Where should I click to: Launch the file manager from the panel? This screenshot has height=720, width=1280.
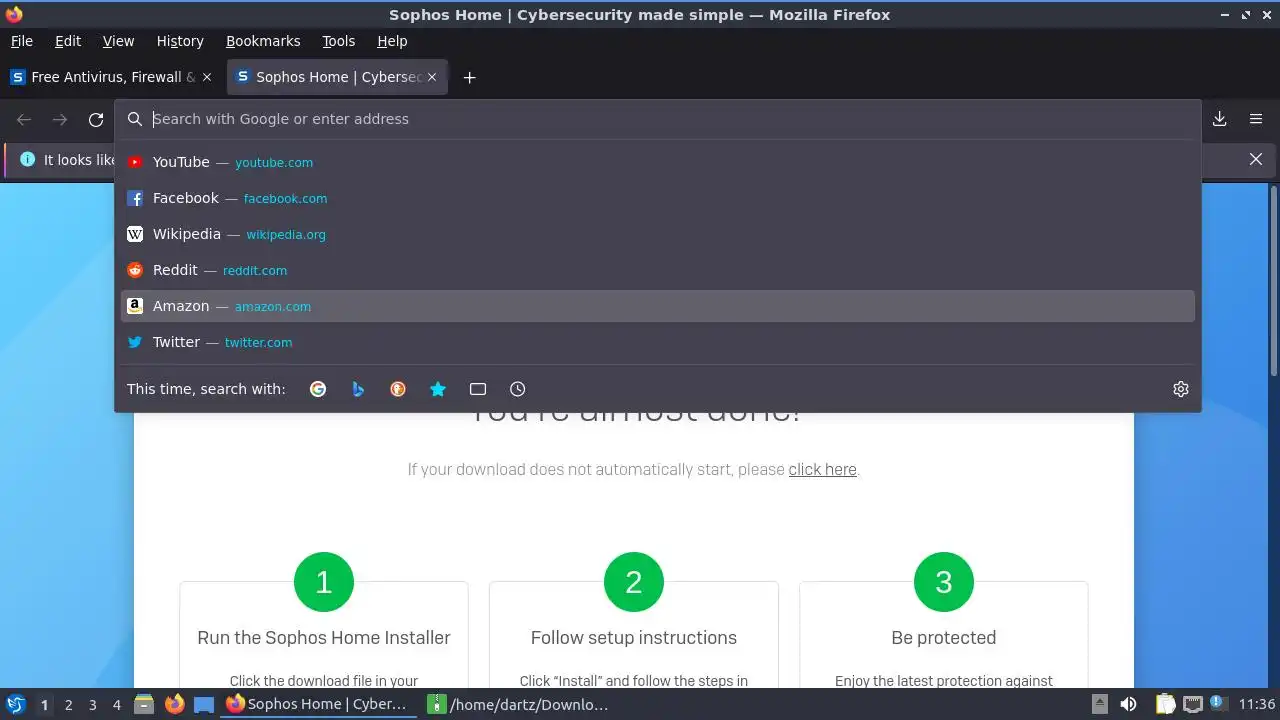click(143, 704)
